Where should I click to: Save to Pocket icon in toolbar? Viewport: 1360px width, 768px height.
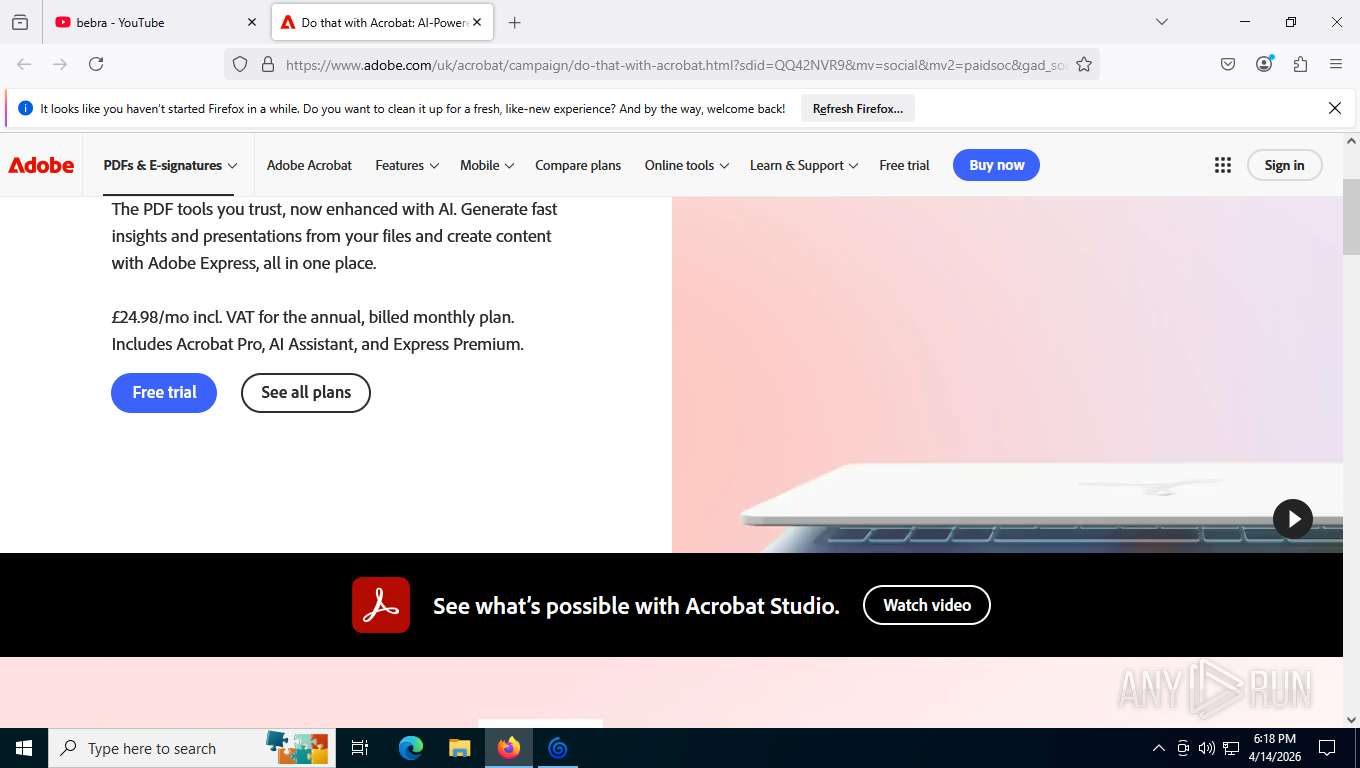click(x=1228, y=64)
